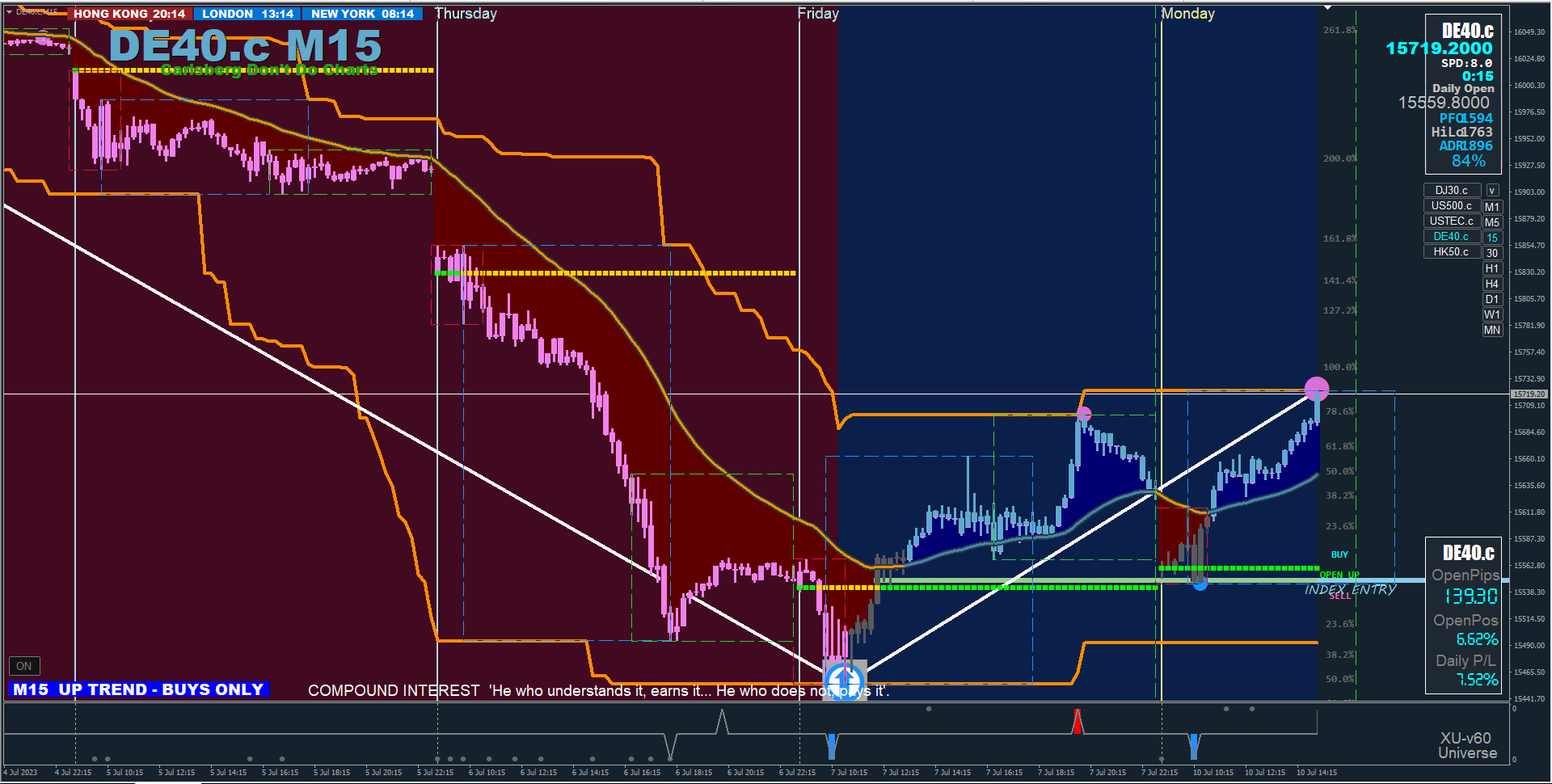Click the blue target icon at Friday's low

point(845,680)
